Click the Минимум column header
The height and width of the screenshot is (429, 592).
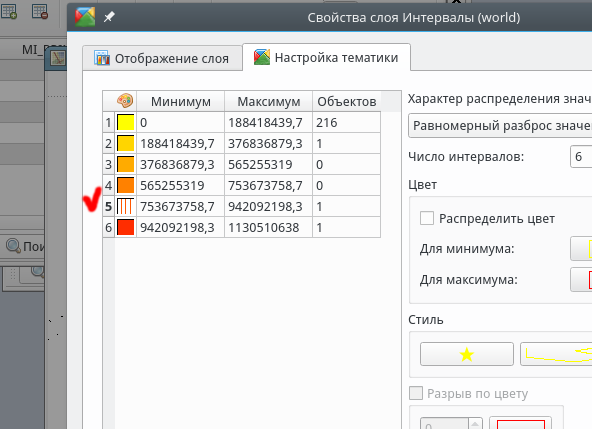click(x=180, y=101)
